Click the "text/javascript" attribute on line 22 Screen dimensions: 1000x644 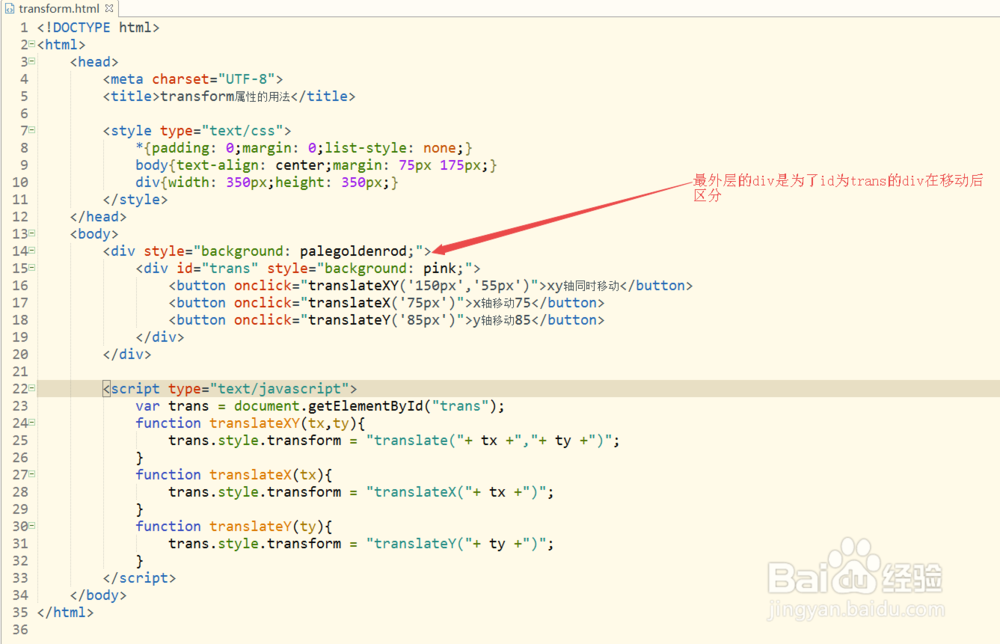coord(279,389)
